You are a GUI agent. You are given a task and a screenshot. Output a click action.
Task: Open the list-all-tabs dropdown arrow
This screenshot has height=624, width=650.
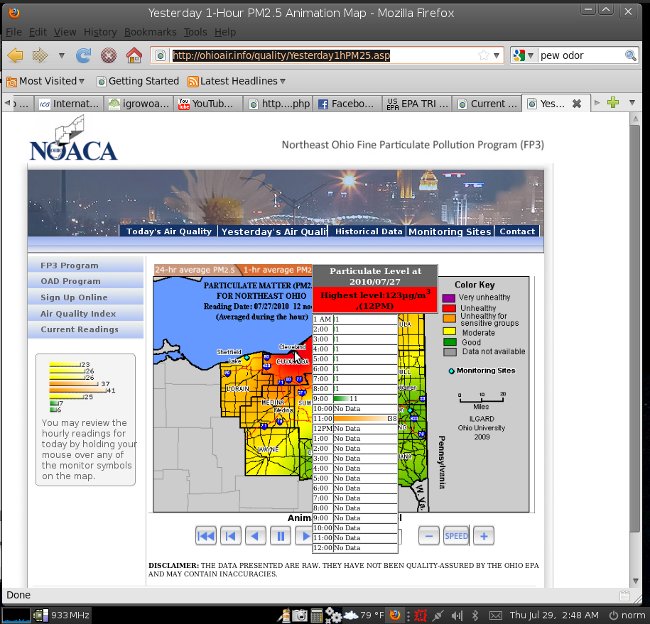[x=632, y=103]
